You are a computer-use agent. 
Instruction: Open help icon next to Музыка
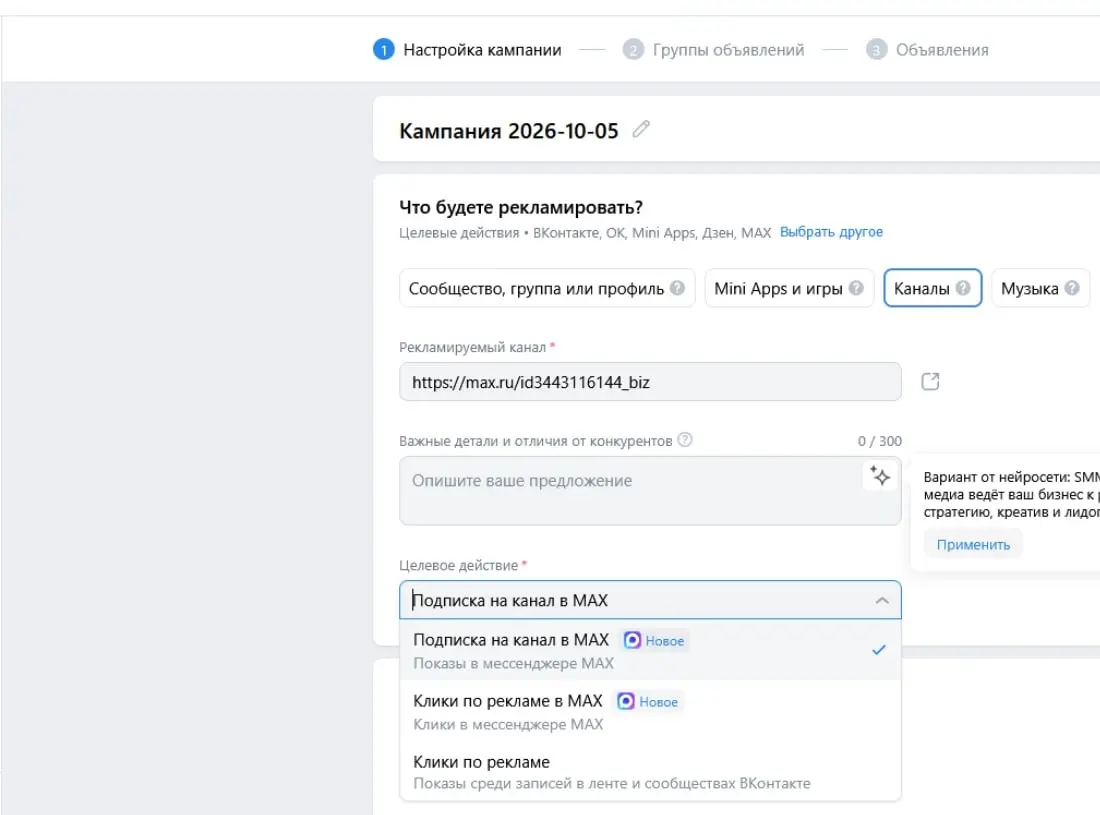[x=1072, y=288]
